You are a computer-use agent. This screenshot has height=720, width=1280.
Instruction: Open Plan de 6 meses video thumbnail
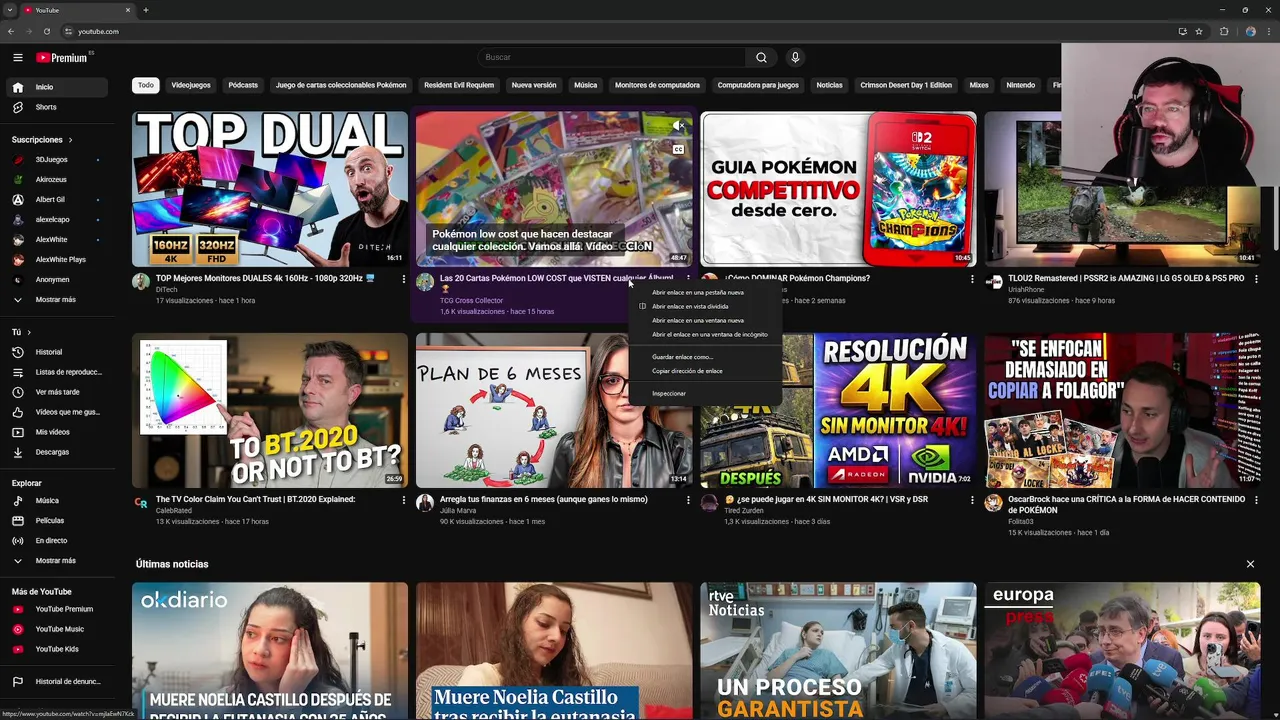[x=554, y=410]
